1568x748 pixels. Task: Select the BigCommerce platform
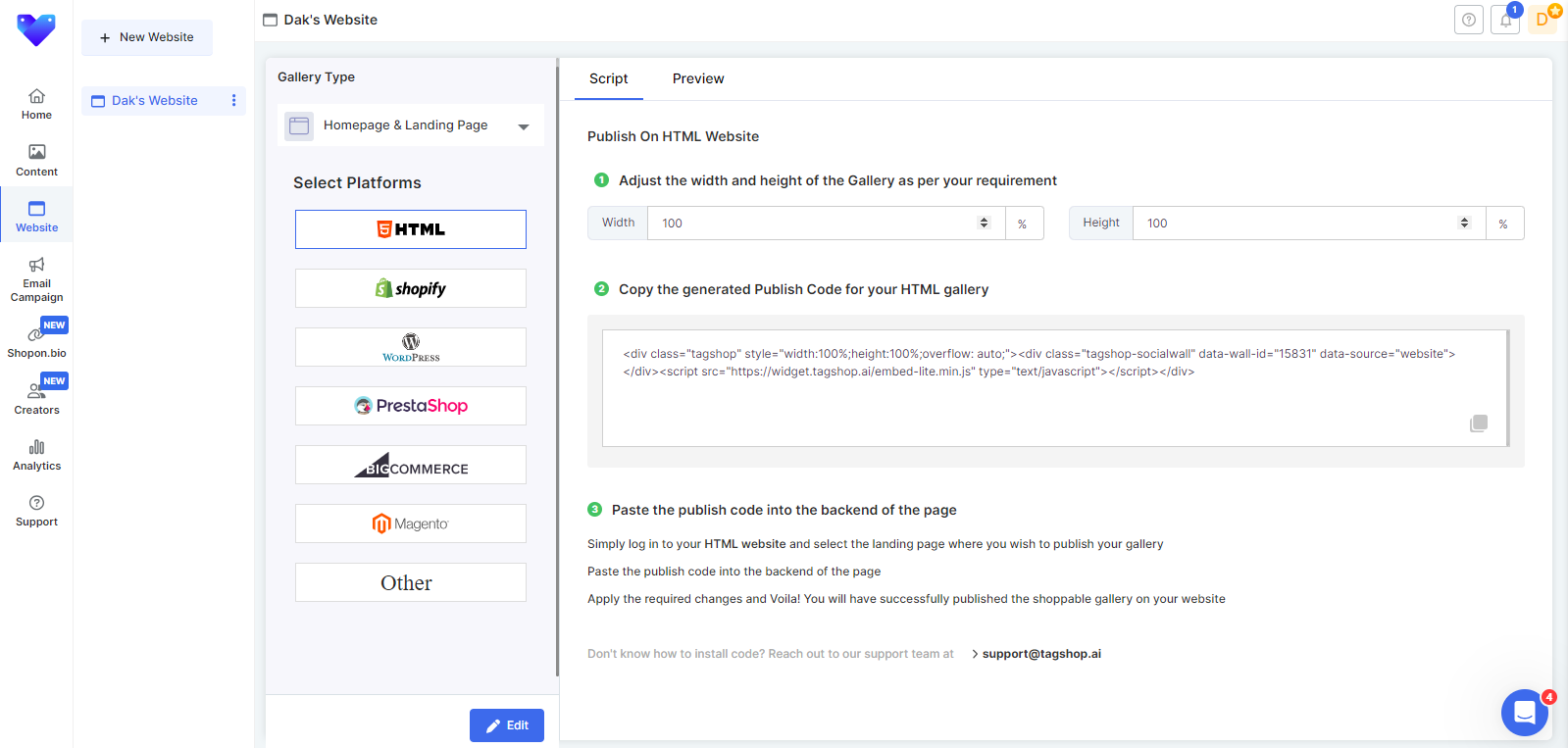[411, 465]
